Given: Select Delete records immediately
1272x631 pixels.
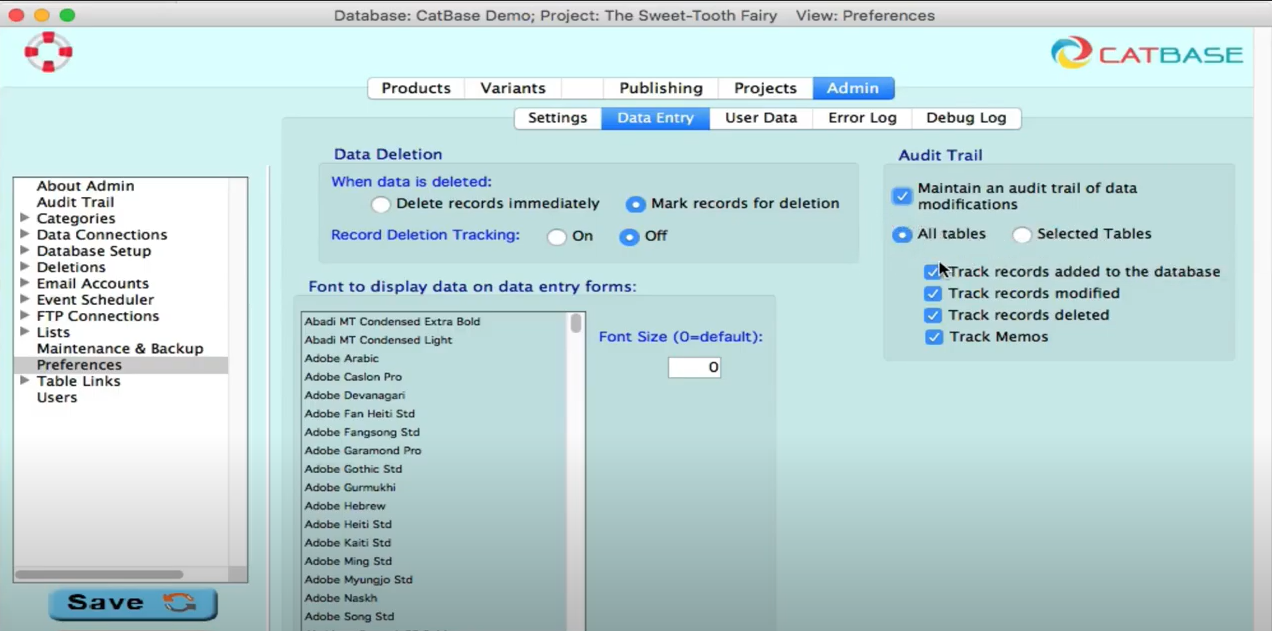Looking at the screenshot, I should point(380,204).
